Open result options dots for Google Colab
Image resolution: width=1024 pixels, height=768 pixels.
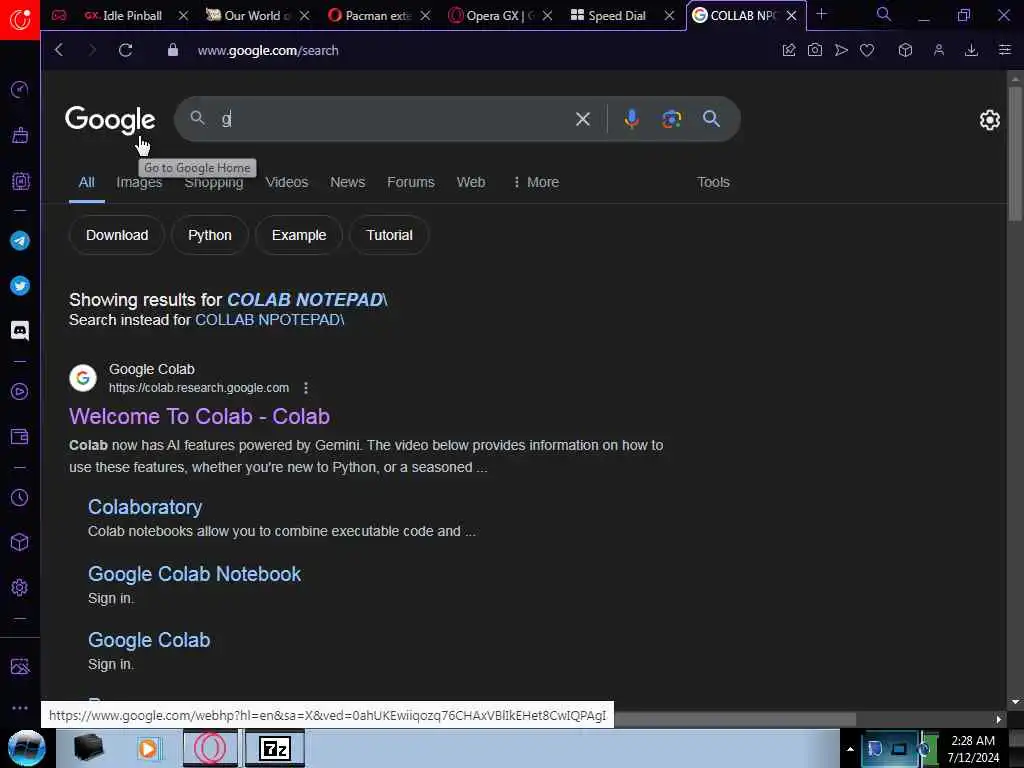306,388
